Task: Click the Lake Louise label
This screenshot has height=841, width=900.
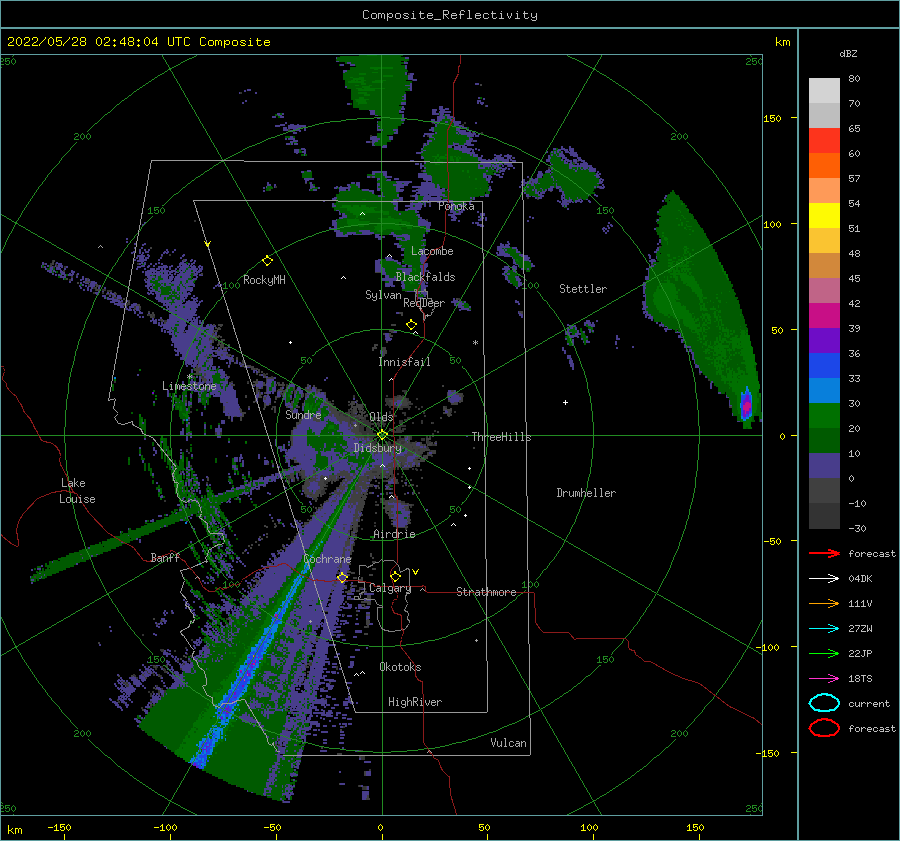Action: (x=77, y=491)
